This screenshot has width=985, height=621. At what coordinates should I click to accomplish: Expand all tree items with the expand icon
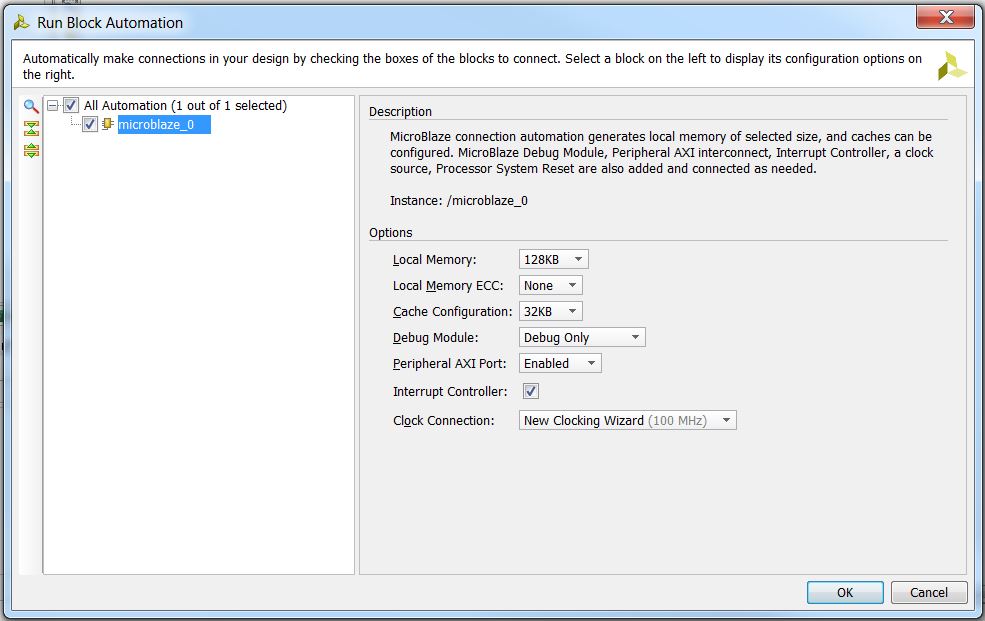(x=31, y=150)
